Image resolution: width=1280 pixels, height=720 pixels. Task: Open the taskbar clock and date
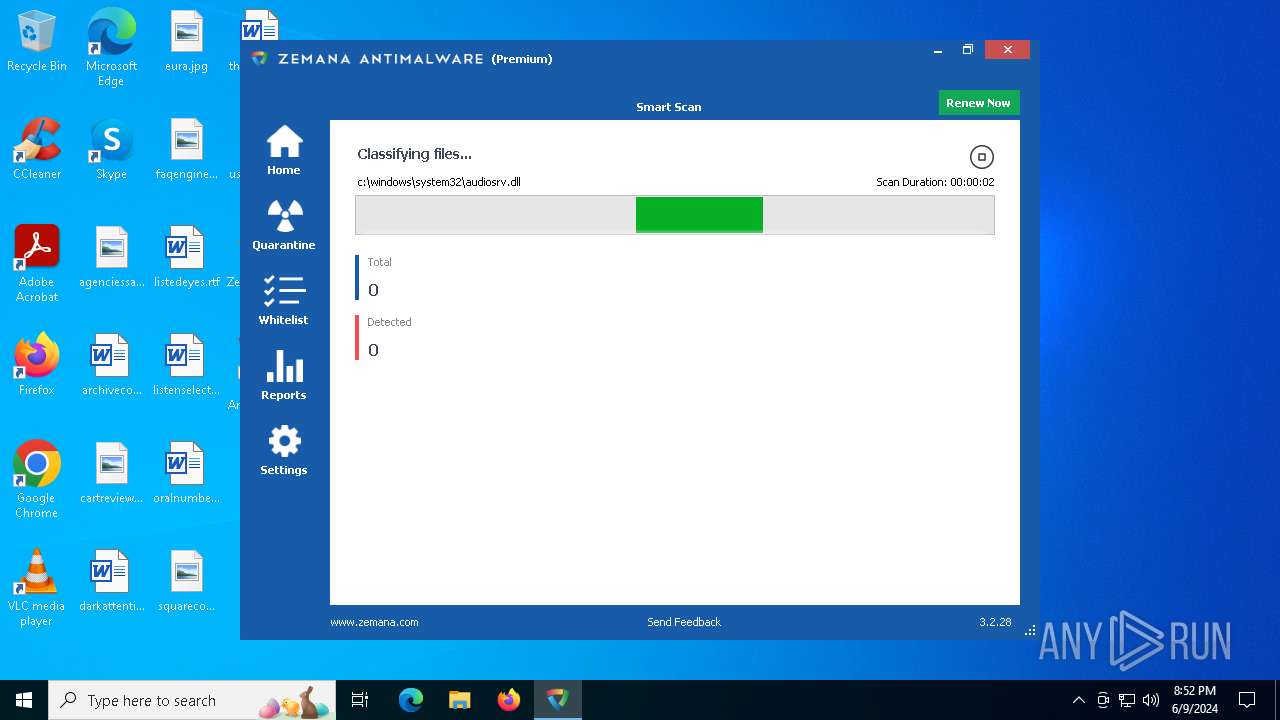click(x=1195, y=700)
